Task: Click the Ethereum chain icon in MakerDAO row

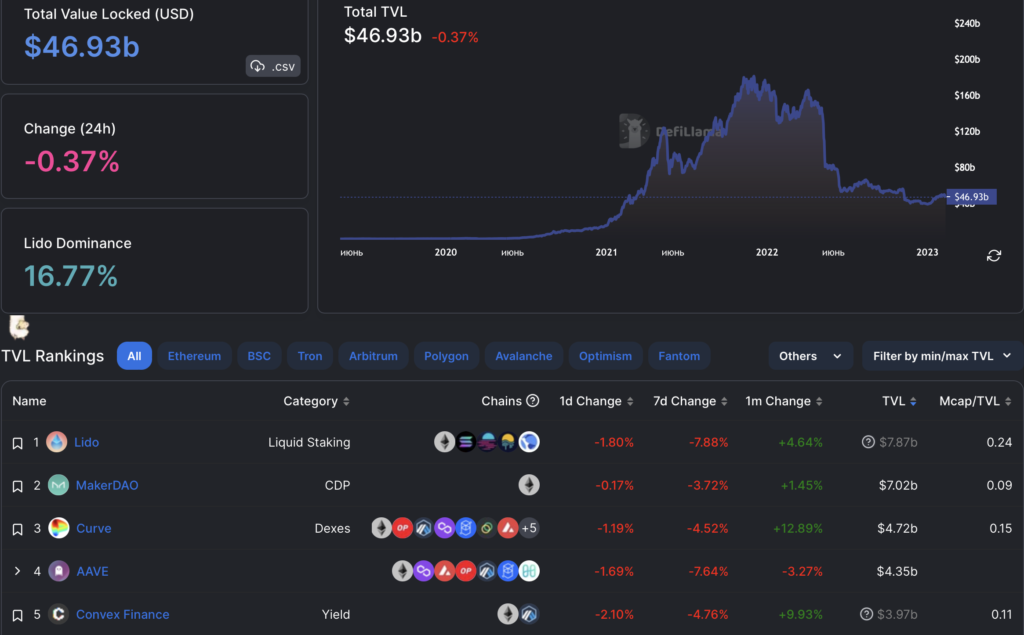Action: click(529, 485)
